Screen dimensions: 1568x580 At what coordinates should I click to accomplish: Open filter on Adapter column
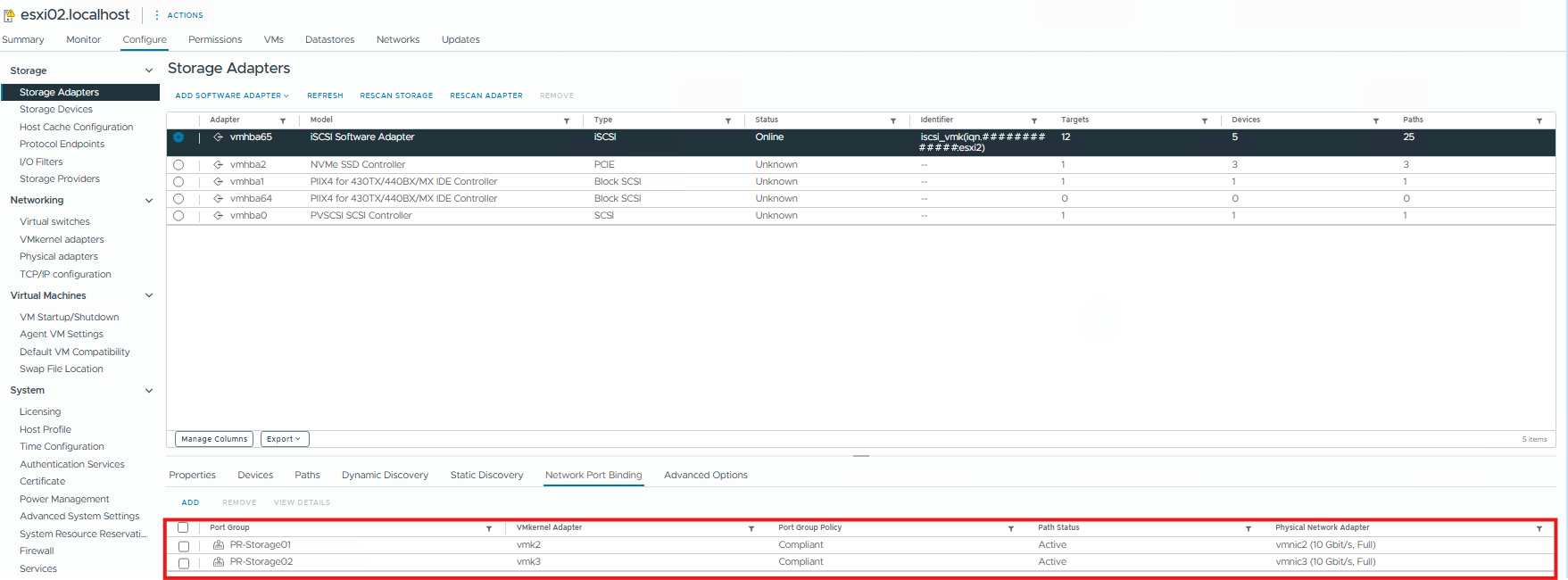283,120
